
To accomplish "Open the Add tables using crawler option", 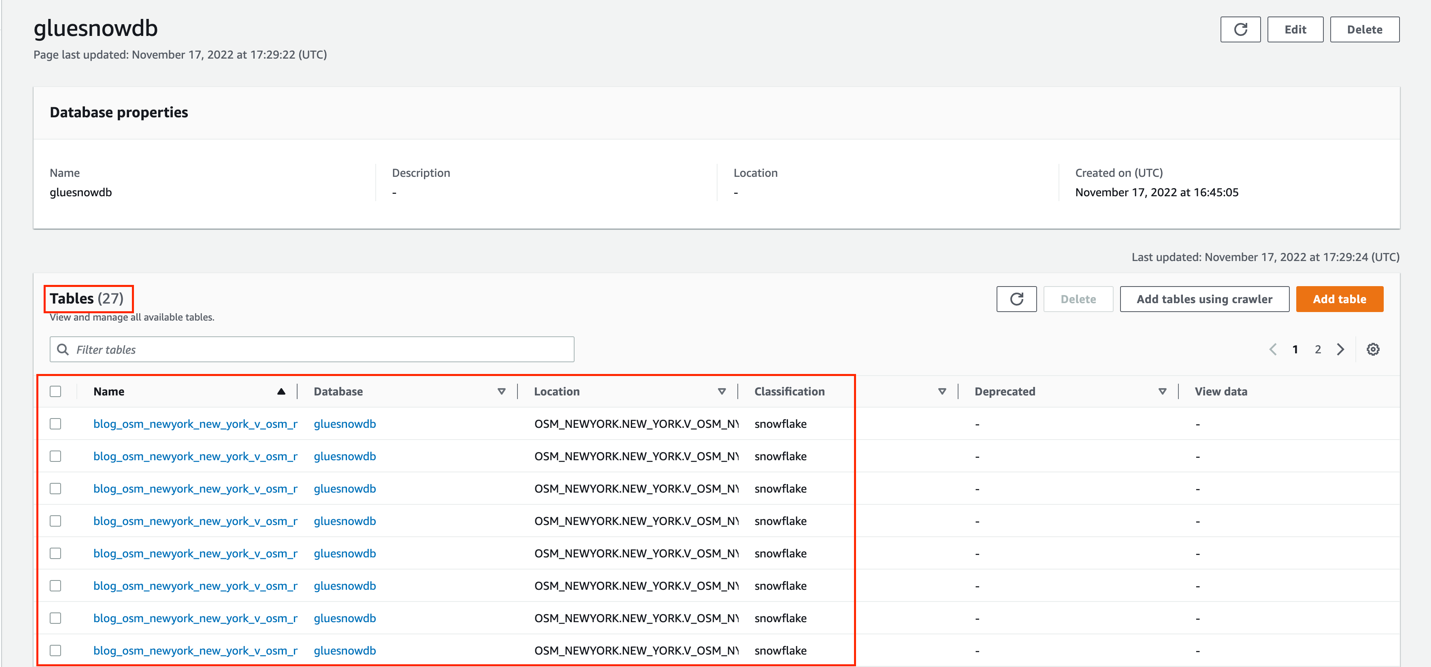I will coord(1204,298).
